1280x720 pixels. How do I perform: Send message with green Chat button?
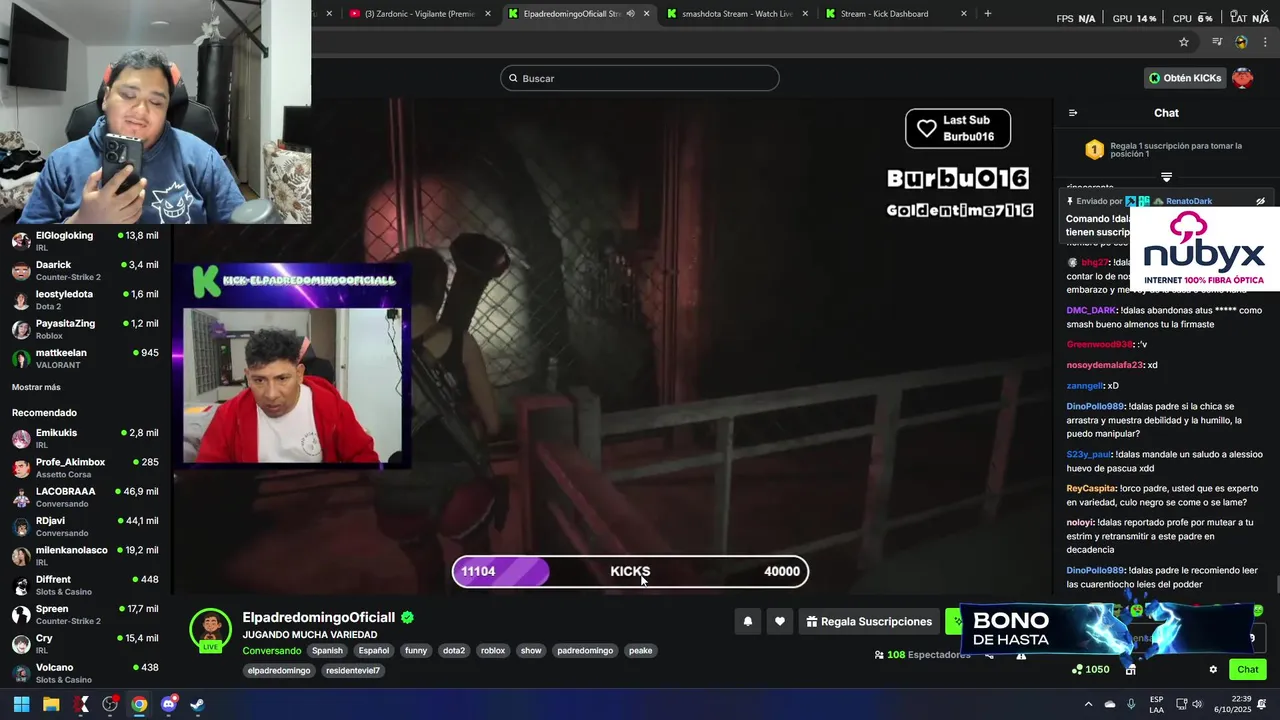(x=1248, y=670)
